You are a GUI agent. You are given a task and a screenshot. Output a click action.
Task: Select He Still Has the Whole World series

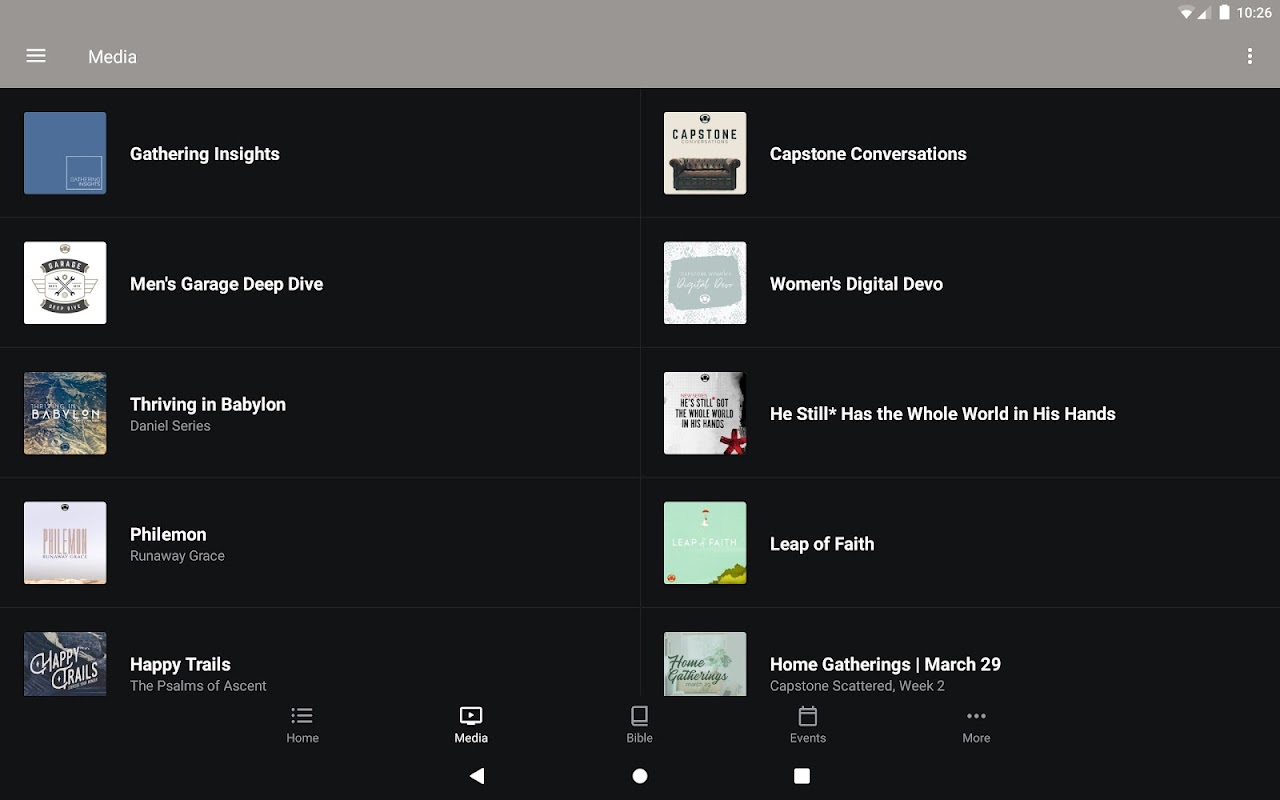[942, 414]
